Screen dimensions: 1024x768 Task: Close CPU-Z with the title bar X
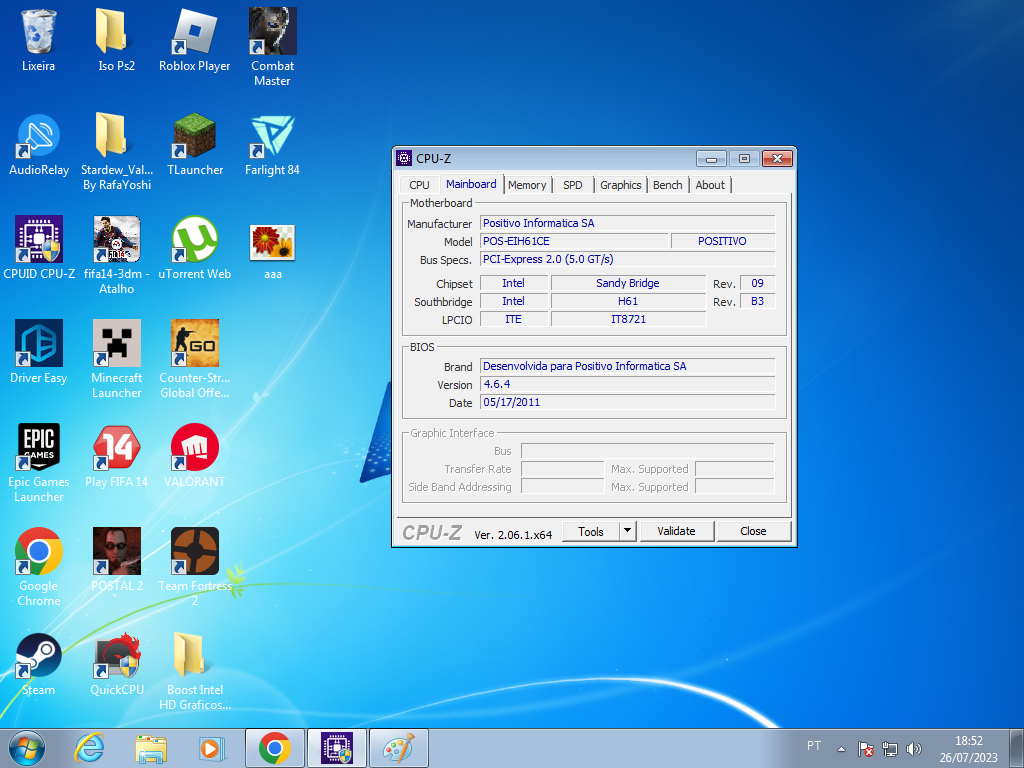[x=777, y=159]
